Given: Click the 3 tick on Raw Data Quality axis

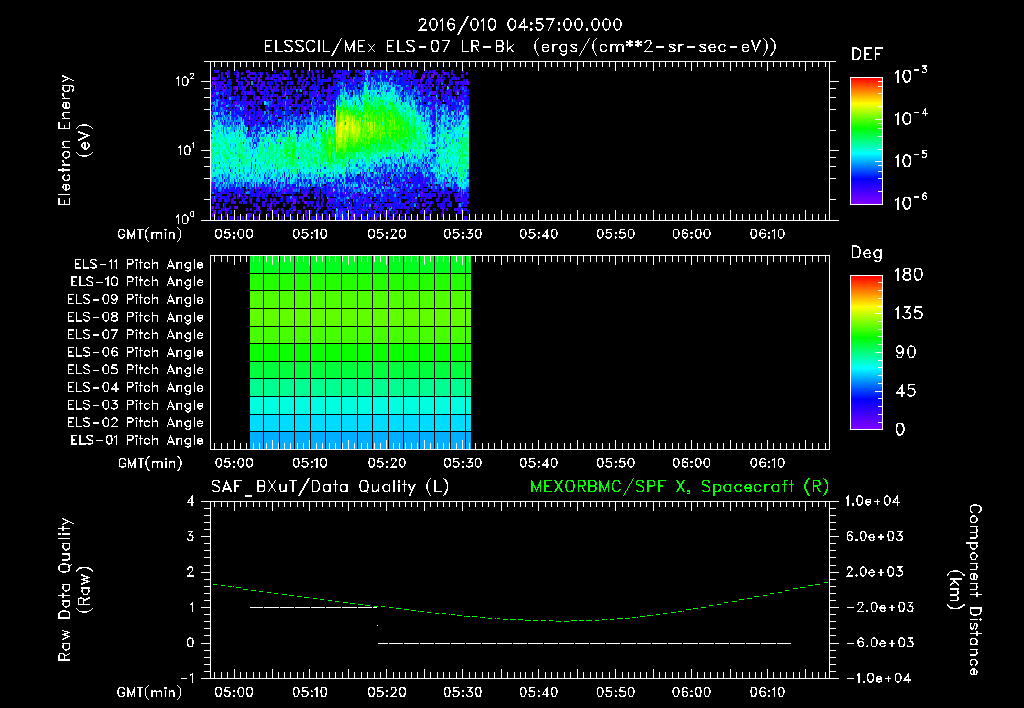Looking at the screenshot, I should point(191,536).
